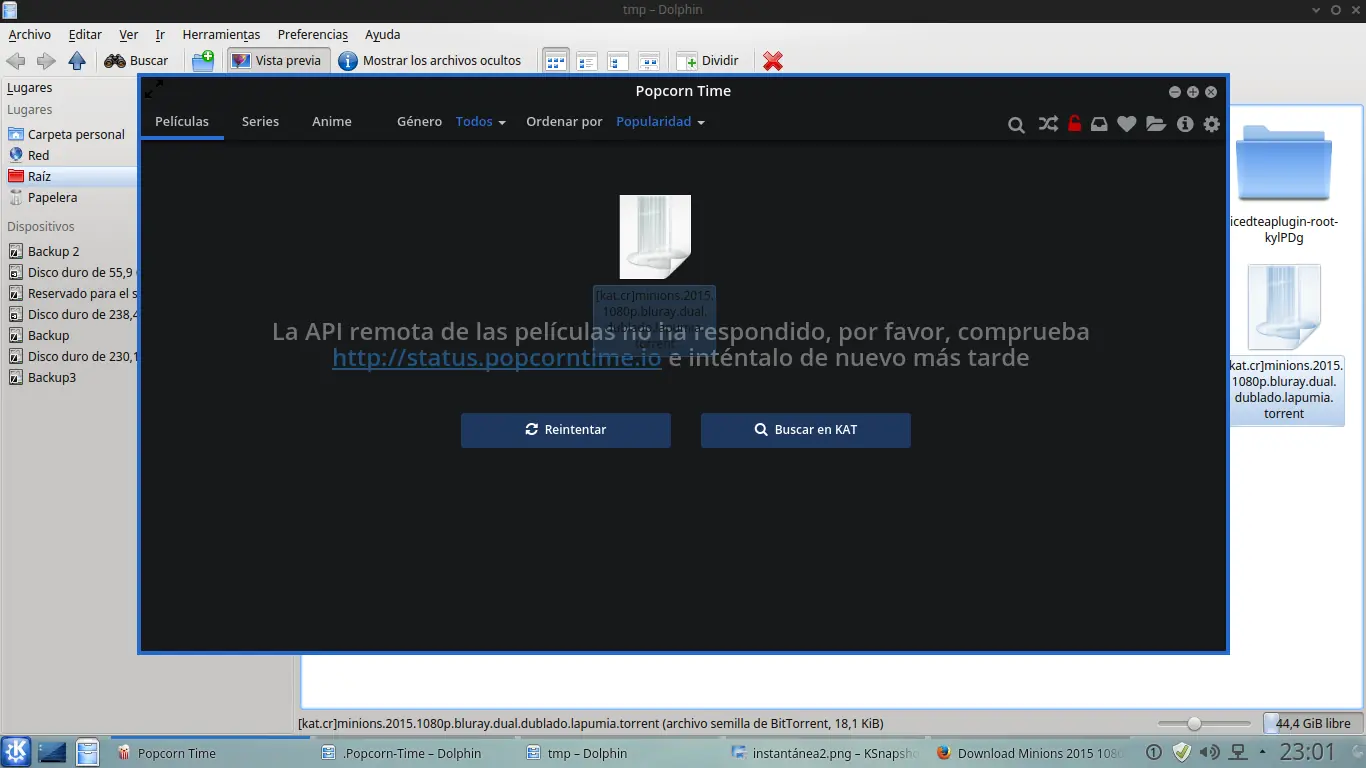Go back in Dolphin
This screenshot has width=1366, height=768.
(17, 61)
